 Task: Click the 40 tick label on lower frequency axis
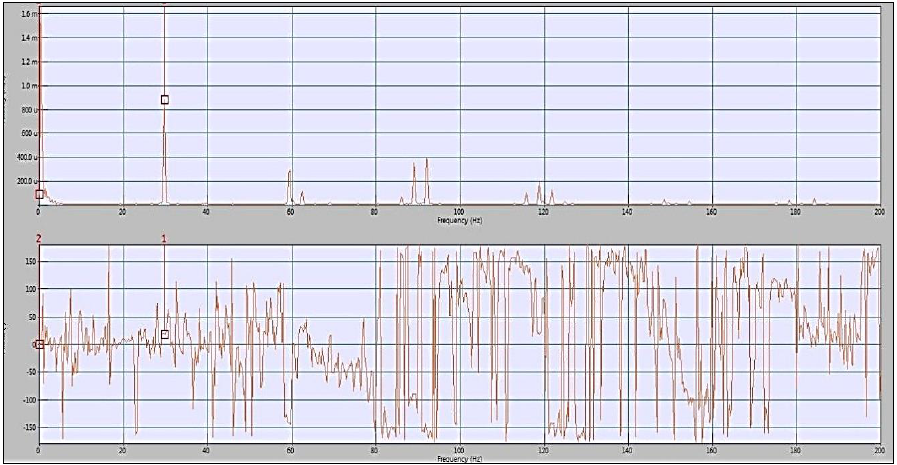(x=207, y=452)
